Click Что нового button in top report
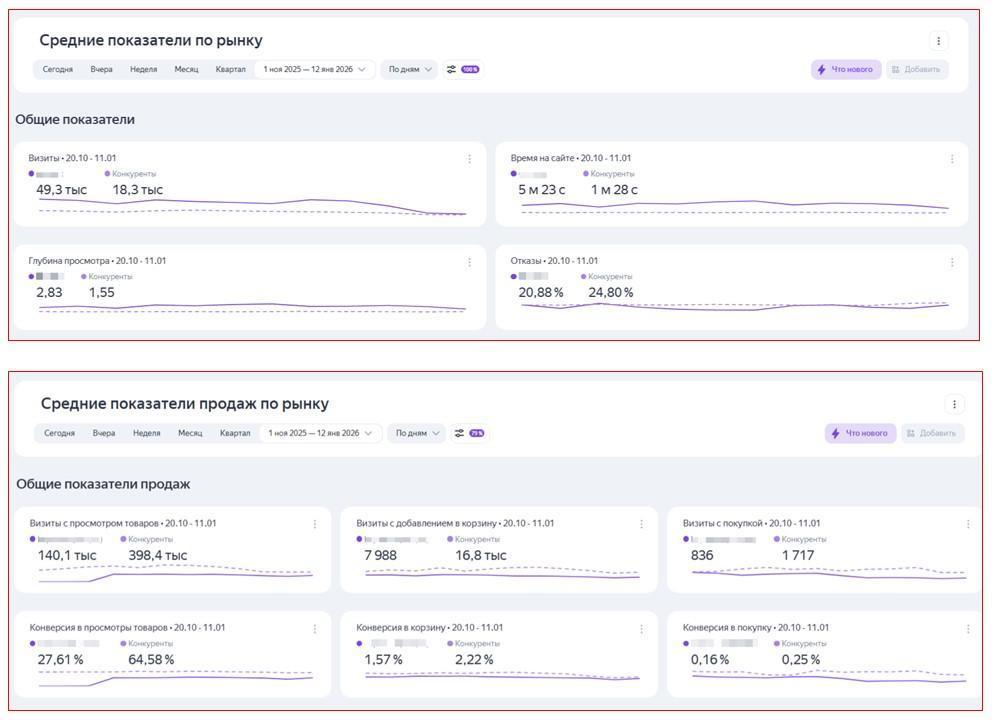998x720 pixels. 845,70
